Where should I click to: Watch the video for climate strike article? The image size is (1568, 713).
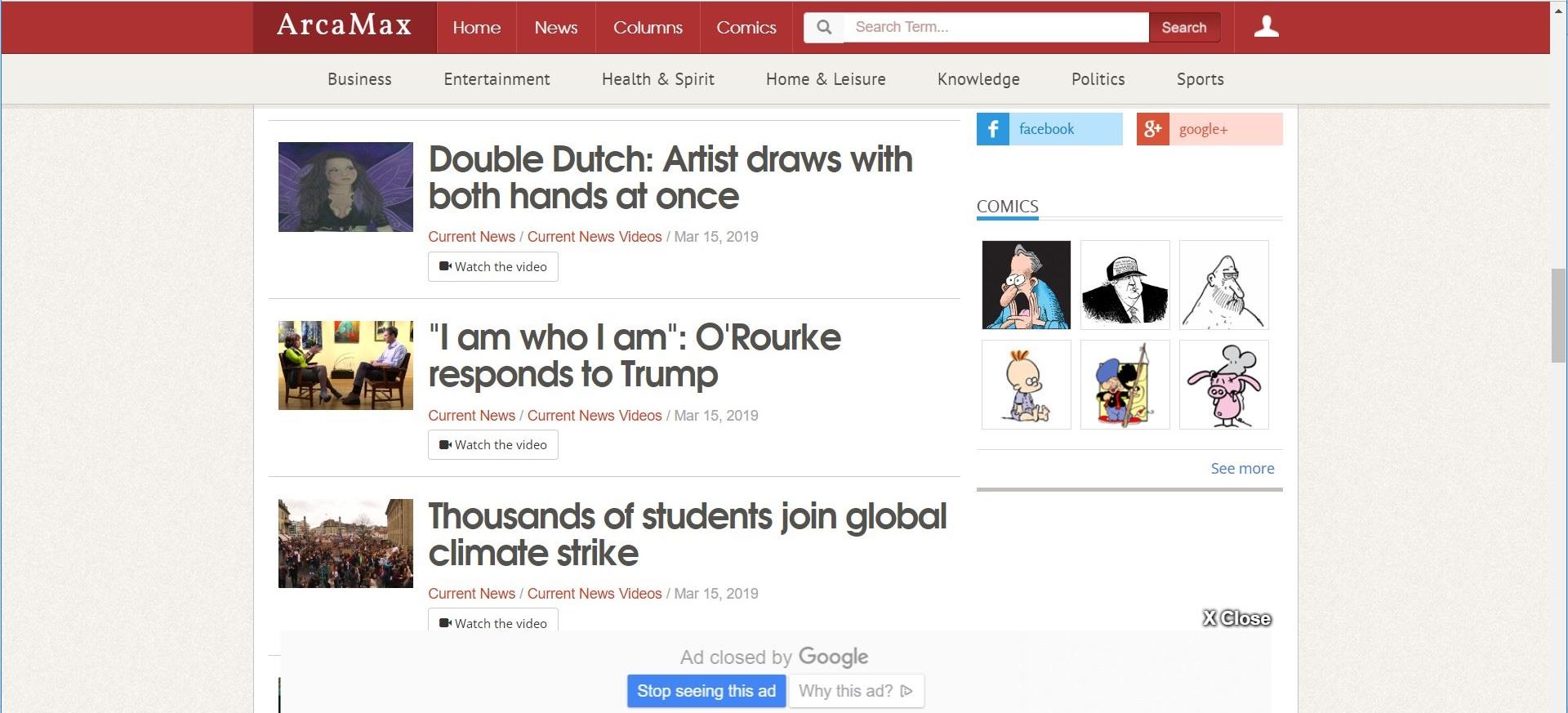[x=493, y=620]
